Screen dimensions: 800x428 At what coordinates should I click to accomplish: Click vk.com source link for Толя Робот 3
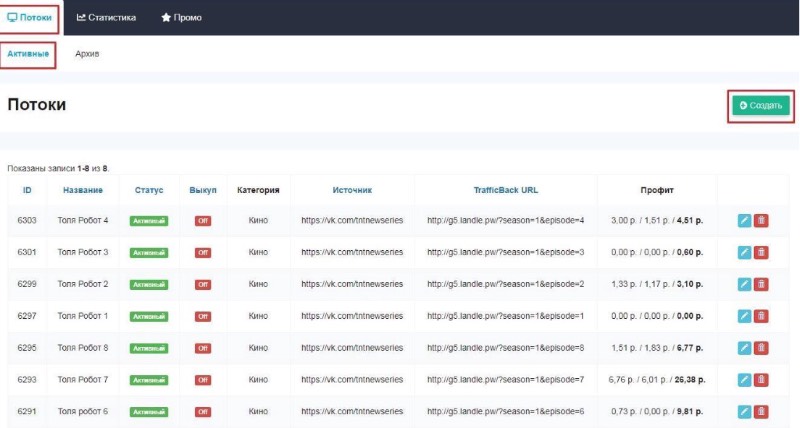pos(352,252)
